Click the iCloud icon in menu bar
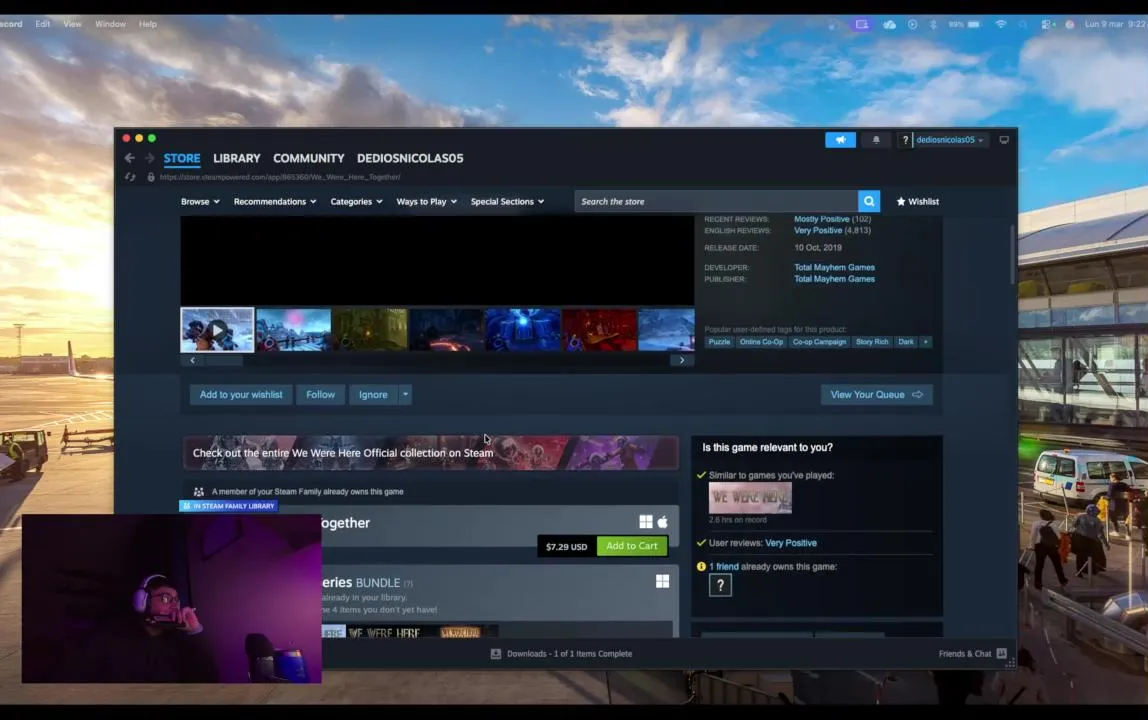Image resolution: width=1148 pixels, height=720 pixels. tap(890, 24)
